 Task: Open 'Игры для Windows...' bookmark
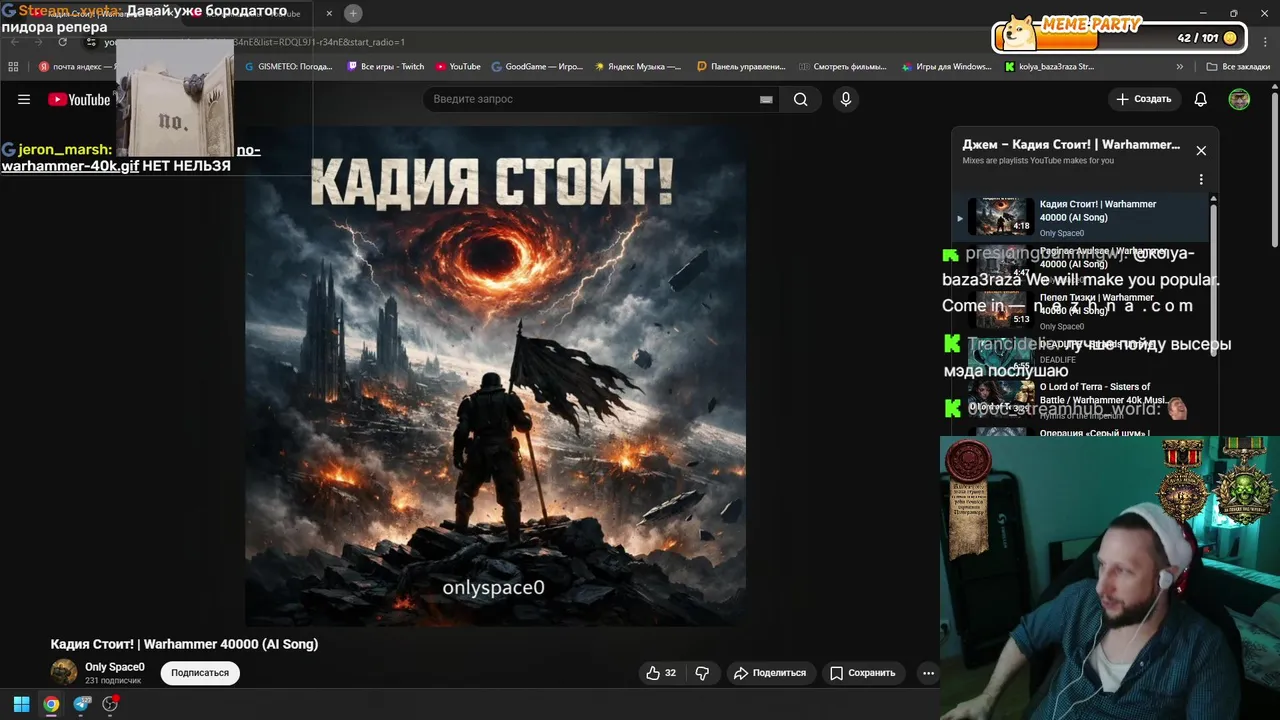tap(946, 67)
